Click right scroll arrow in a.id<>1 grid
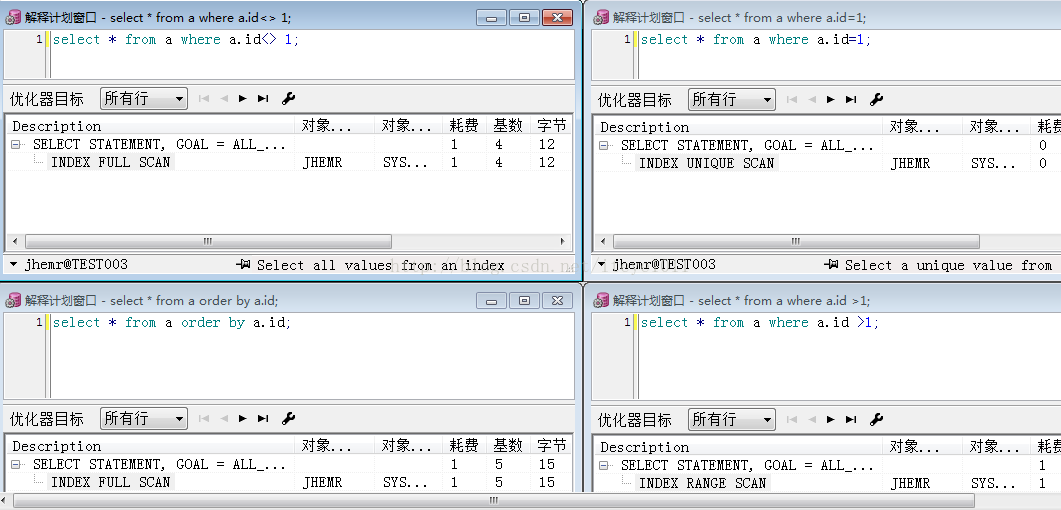1061x510 pixels. [563, 241]
